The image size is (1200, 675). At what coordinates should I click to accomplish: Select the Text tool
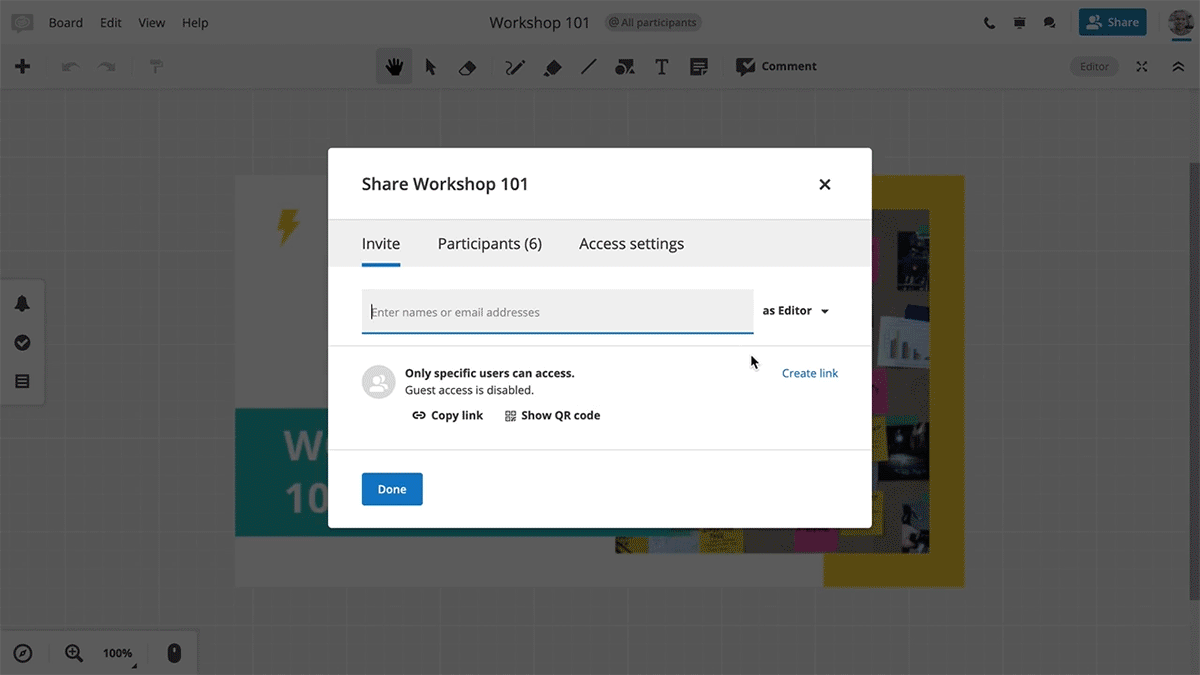tap(661, 67)
